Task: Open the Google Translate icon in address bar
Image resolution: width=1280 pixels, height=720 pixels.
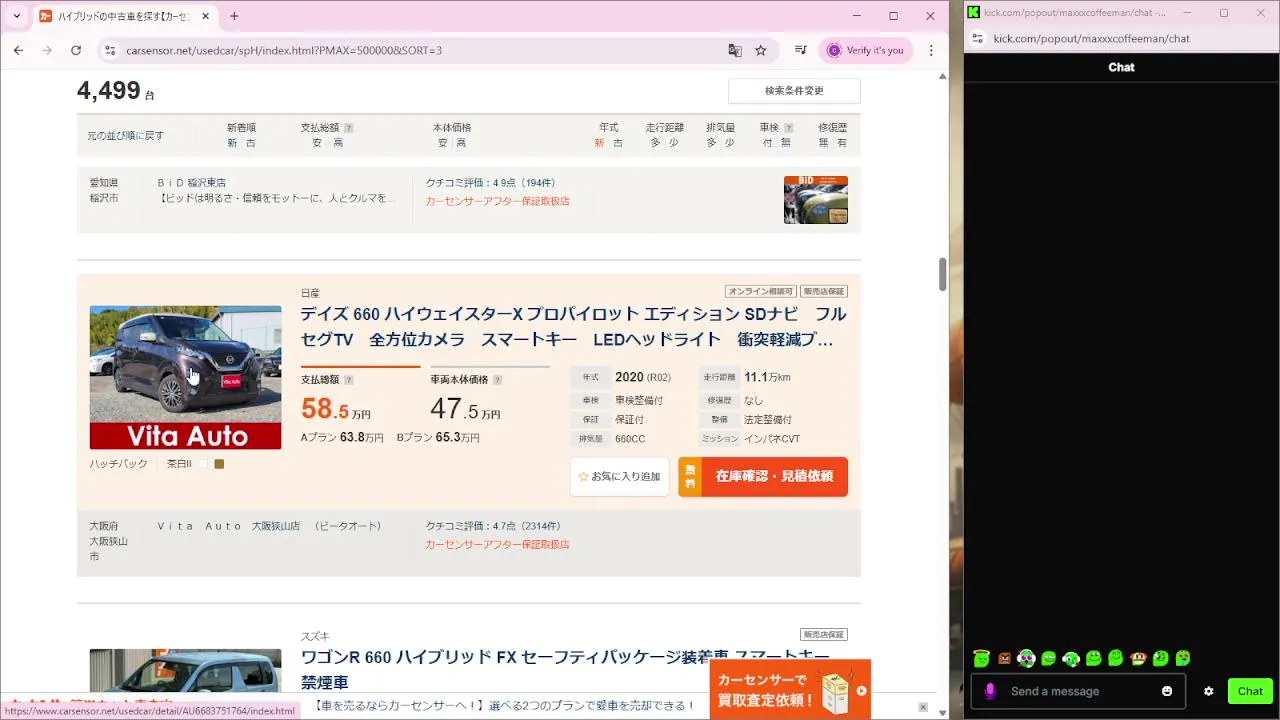Action: pos(735,50)
